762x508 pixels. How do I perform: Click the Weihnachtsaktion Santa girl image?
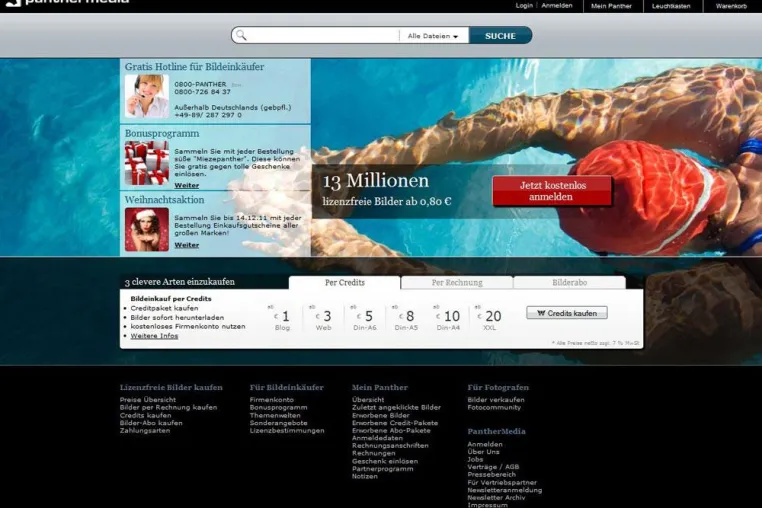tap(147, 229)
